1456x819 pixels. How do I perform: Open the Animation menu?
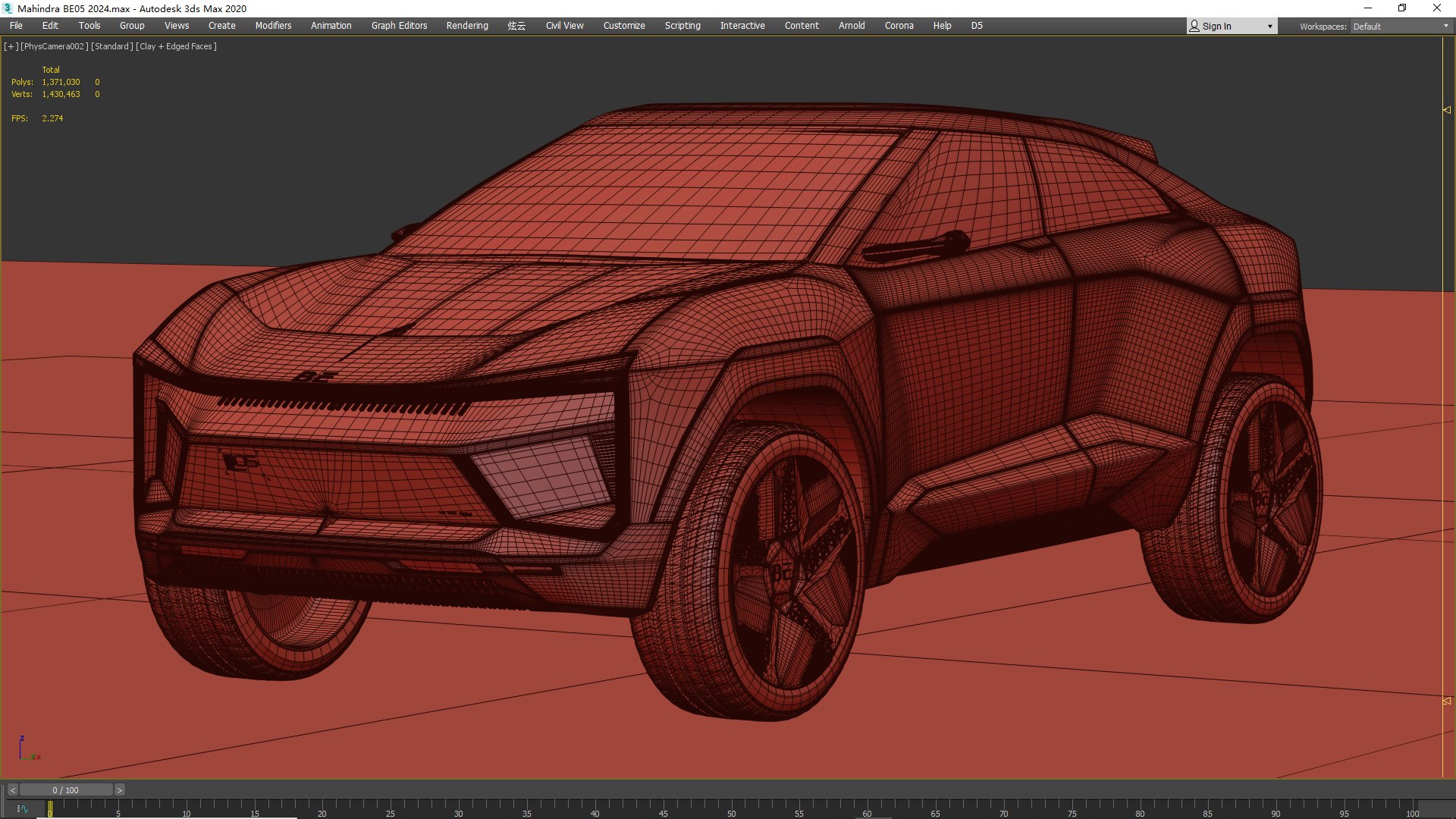[331, 26]
